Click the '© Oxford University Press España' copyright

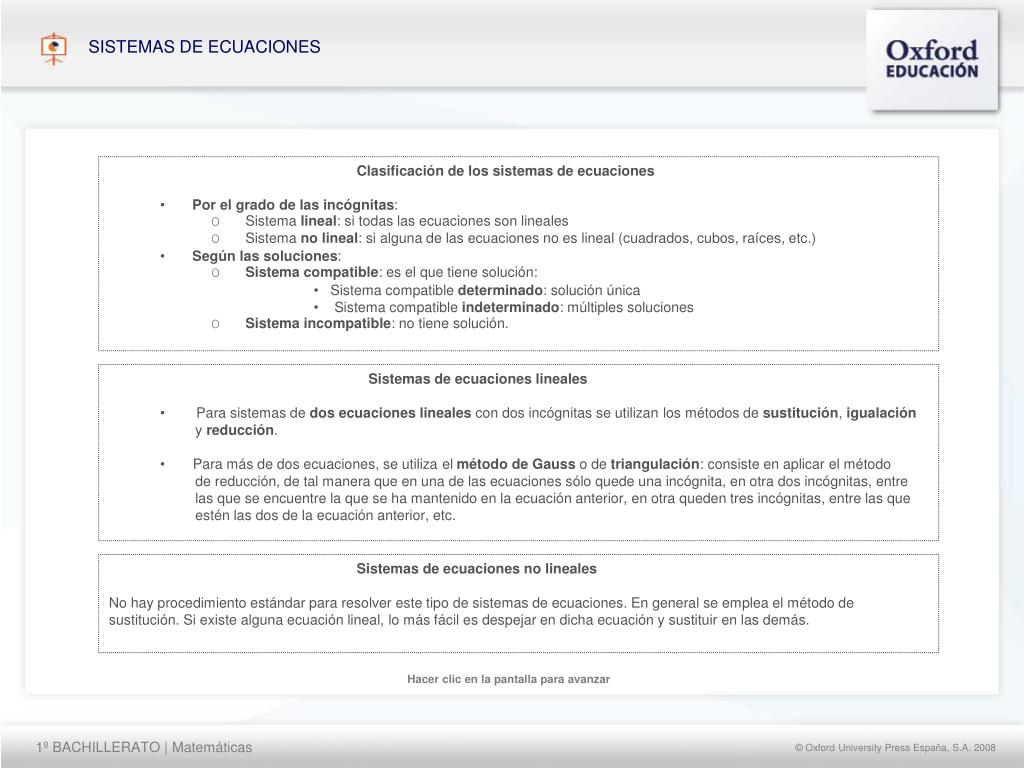tap(895, 748)
